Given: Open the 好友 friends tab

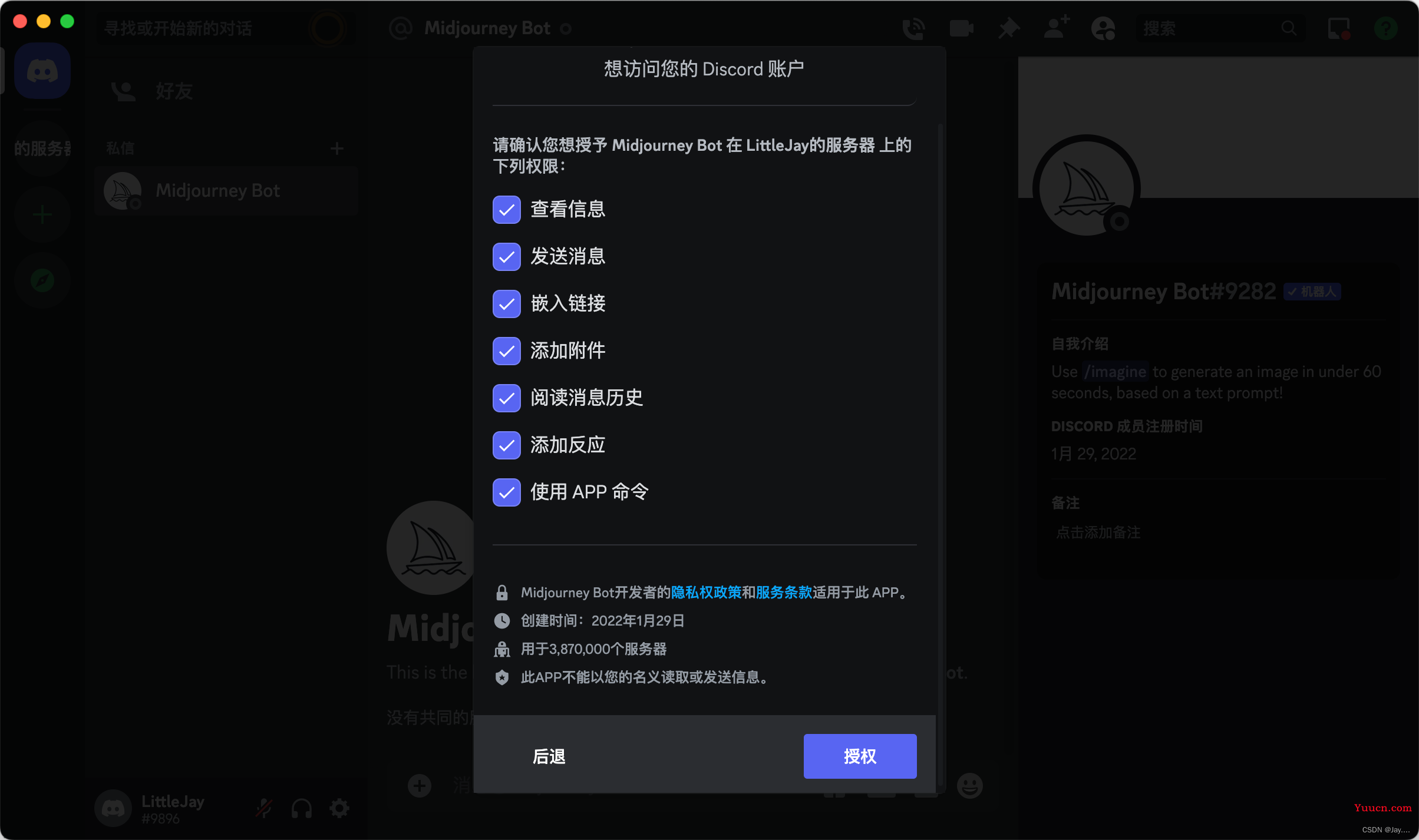Looking at the screenshot, I should [226, 91].
